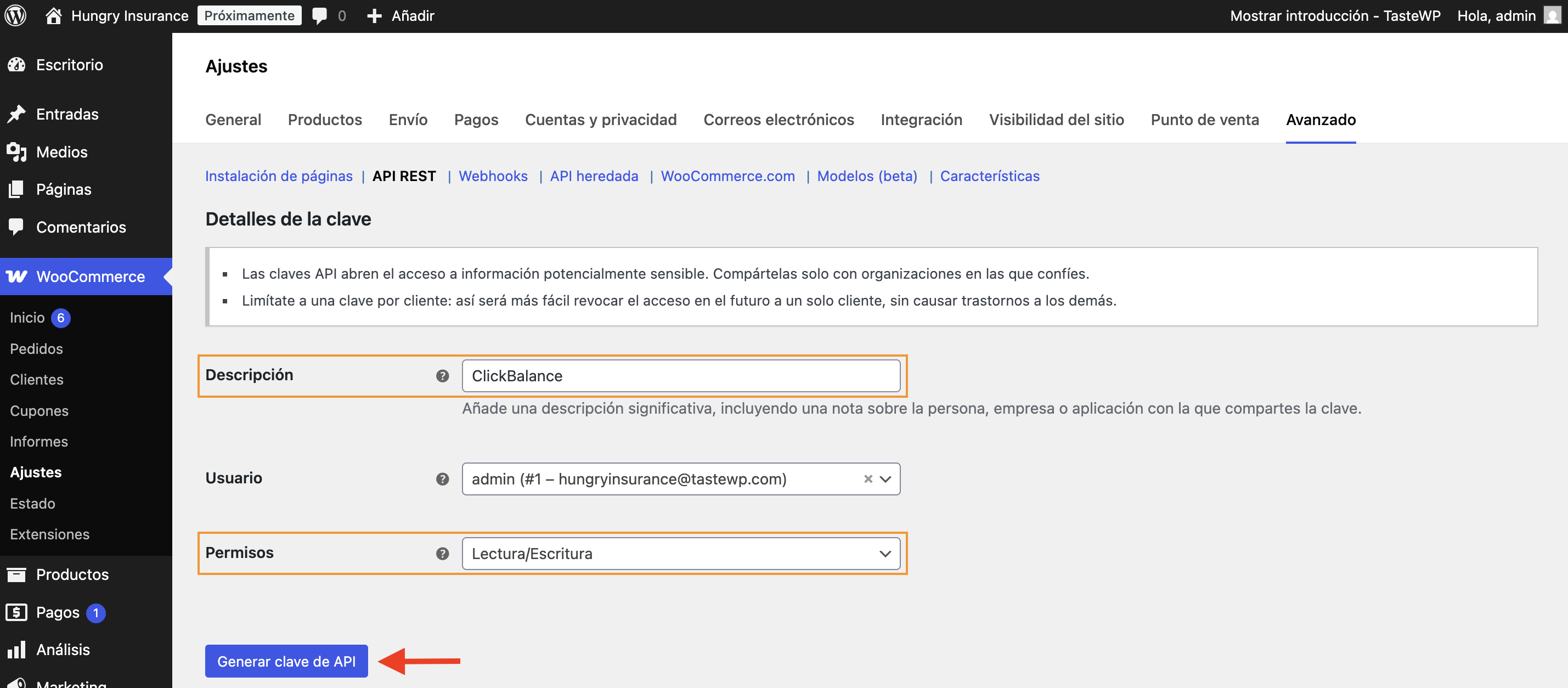Clear selected user with the × control
Image resolution: width=1568 pixels, height=688 pixels.
(x=867, y=479)
